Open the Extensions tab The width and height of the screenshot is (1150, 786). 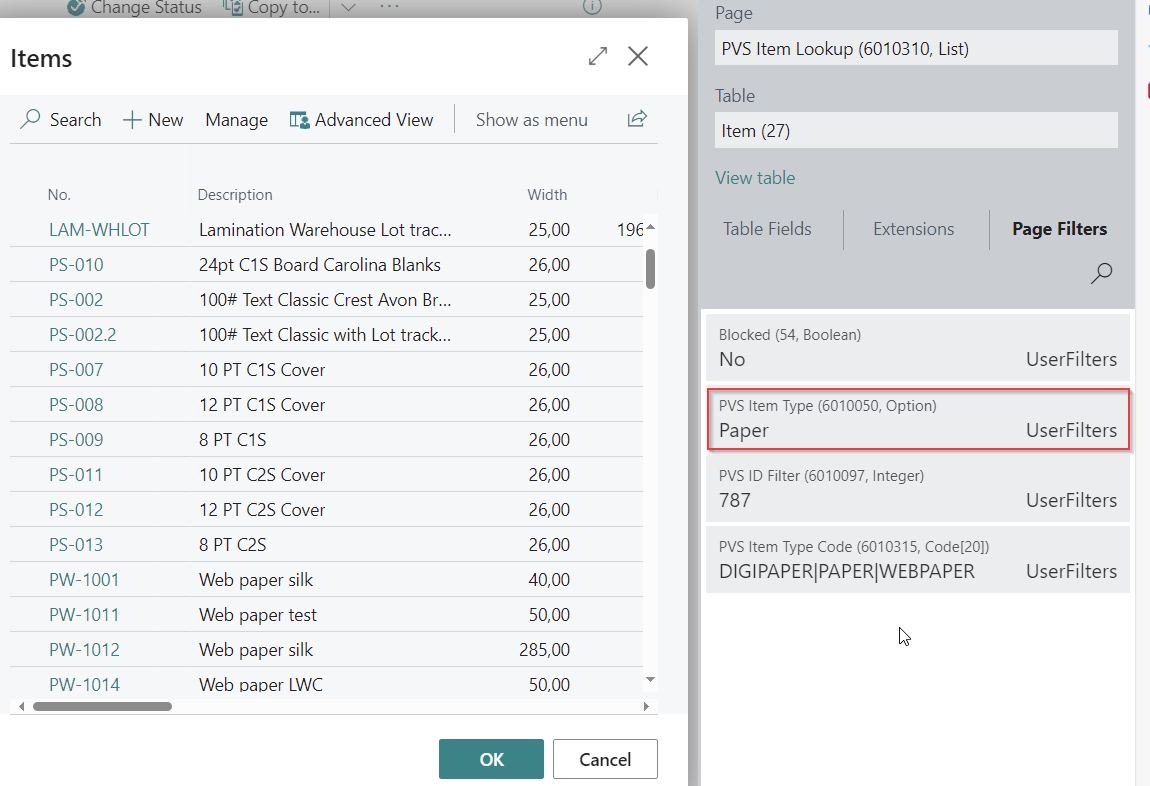coord(914,229)
